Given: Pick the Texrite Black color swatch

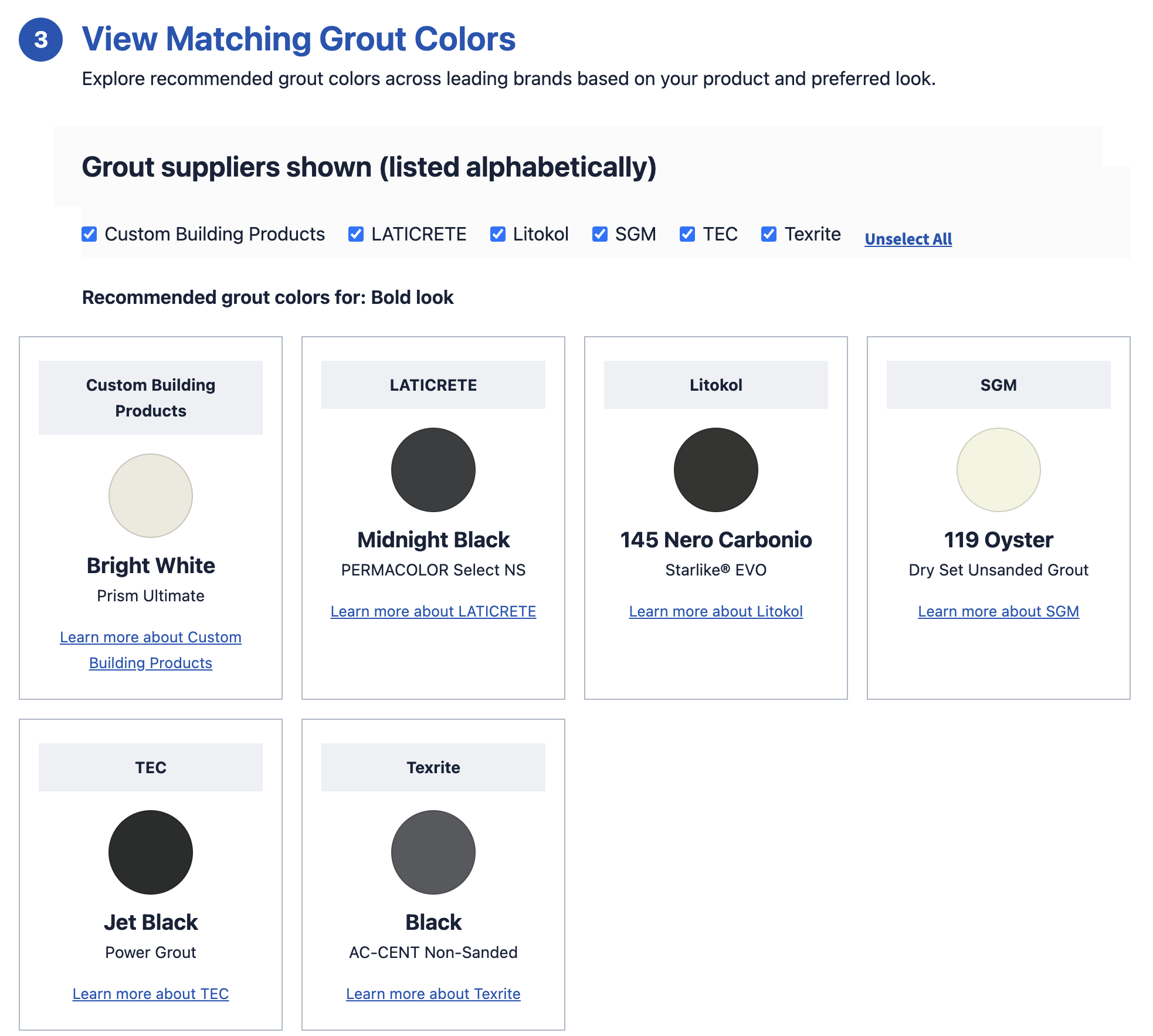Looking at the screenshot, I should [433, 852].
